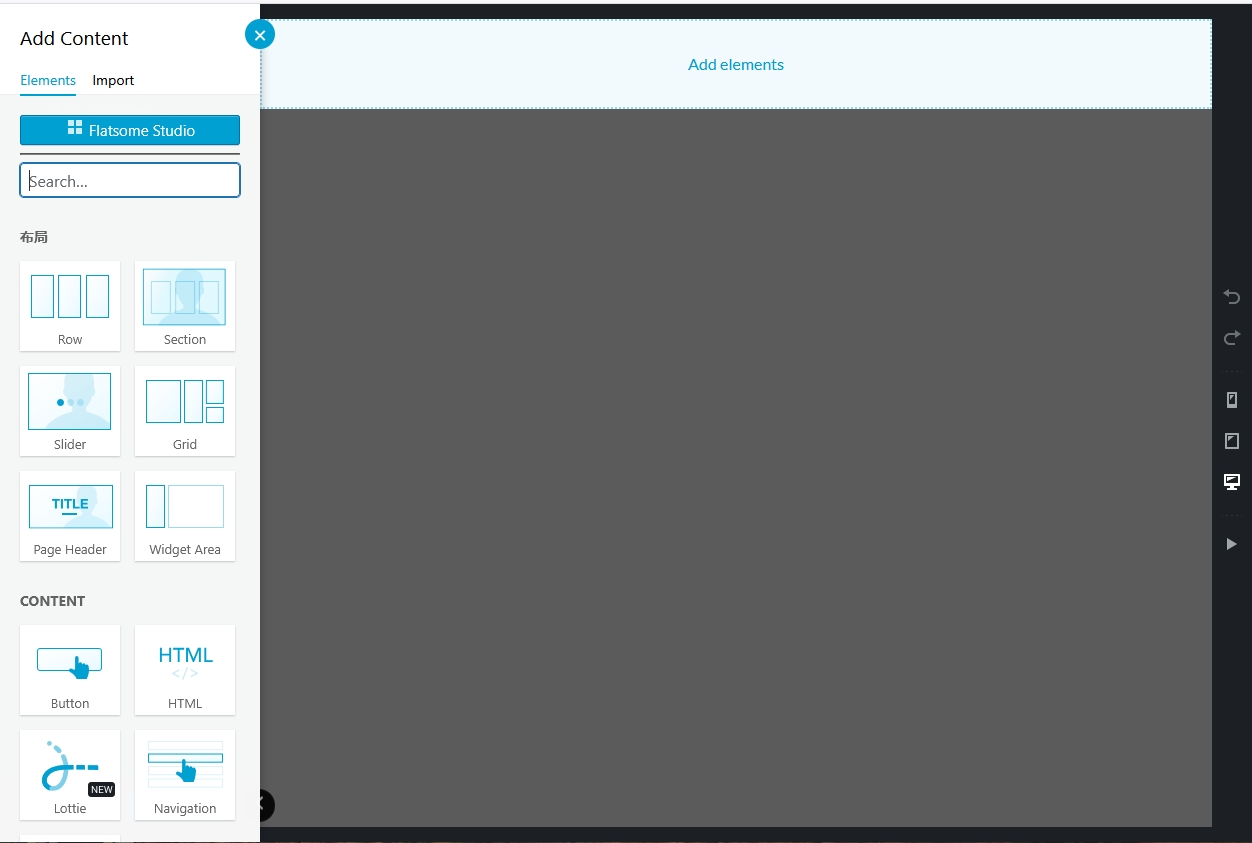
Task: Click the undo arrow icon
Action: (x=1232, y=297)
